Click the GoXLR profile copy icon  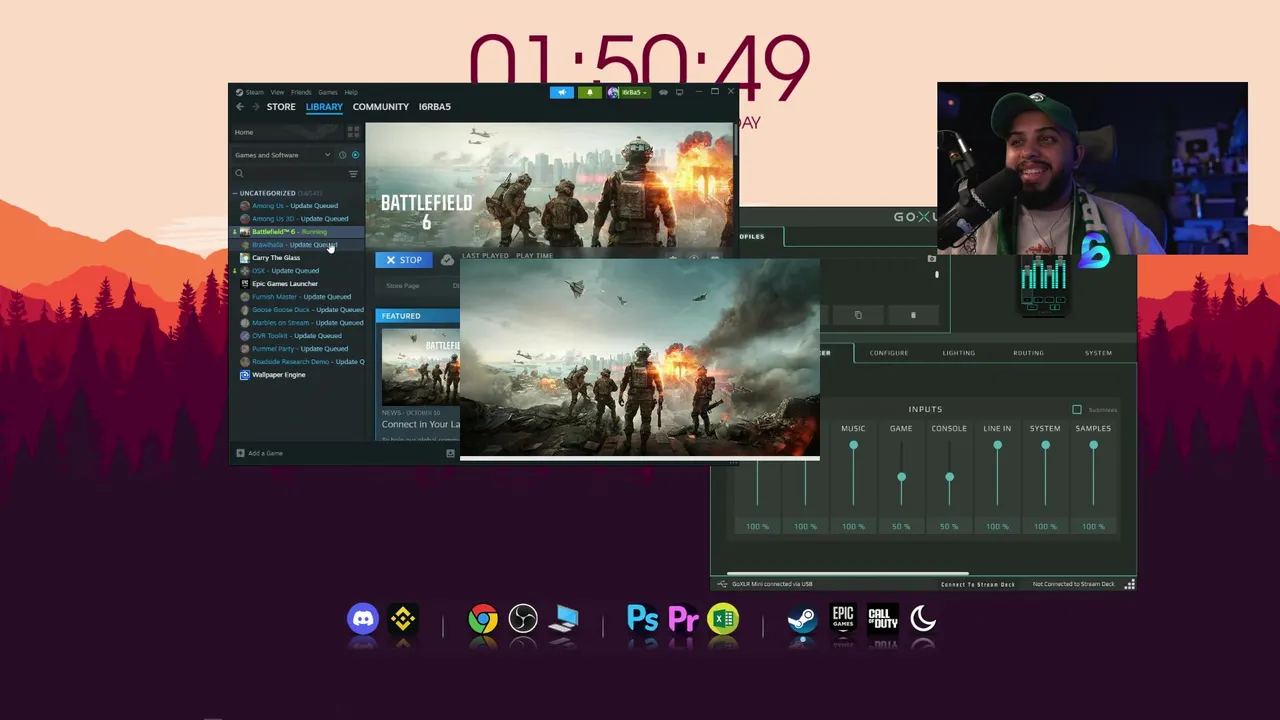(857, 315)
